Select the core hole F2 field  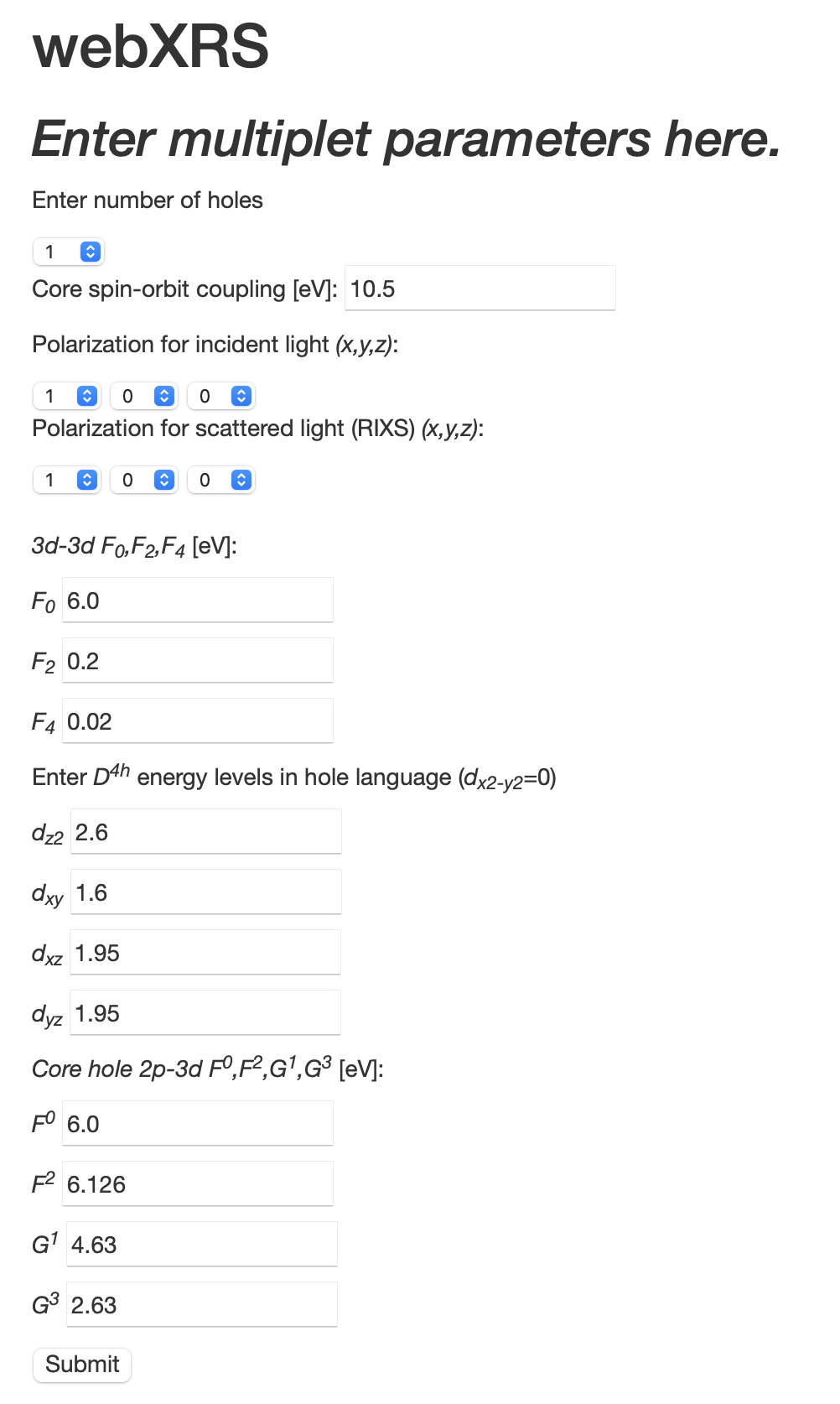198,1184
